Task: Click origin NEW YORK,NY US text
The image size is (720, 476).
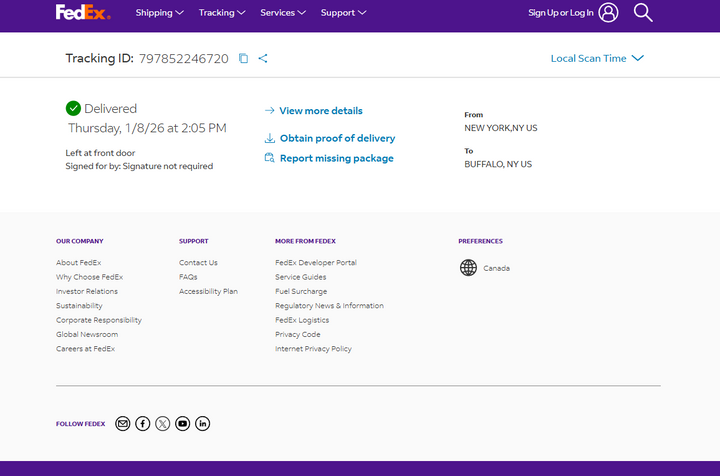Action: pyautogui.click(x=501, y=128)
